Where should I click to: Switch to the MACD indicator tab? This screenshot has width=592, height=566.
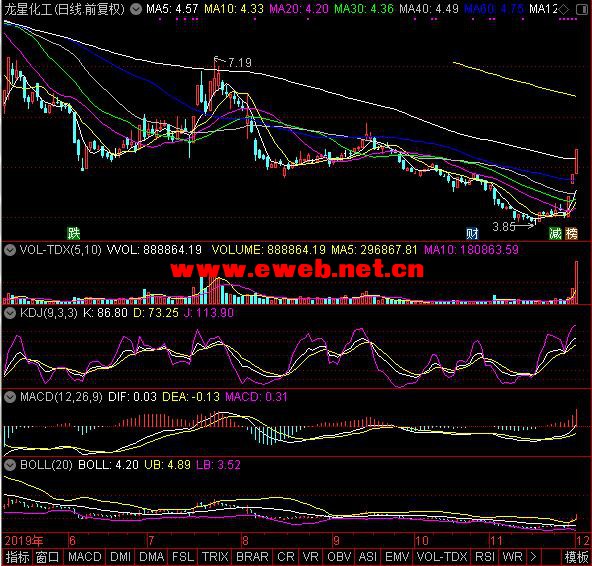click(x=85, y=557)
